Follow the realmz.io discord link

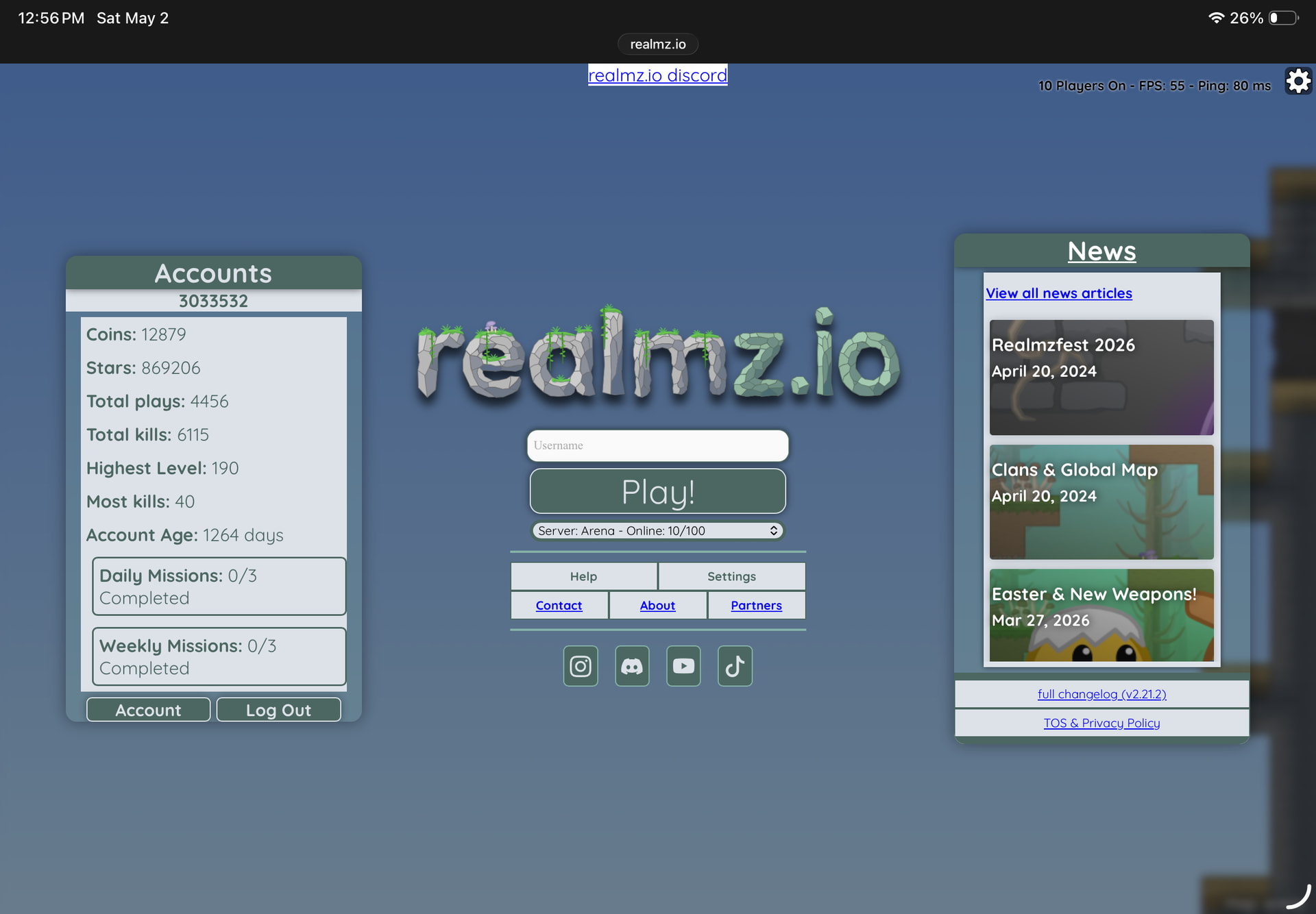pos(658,75)
